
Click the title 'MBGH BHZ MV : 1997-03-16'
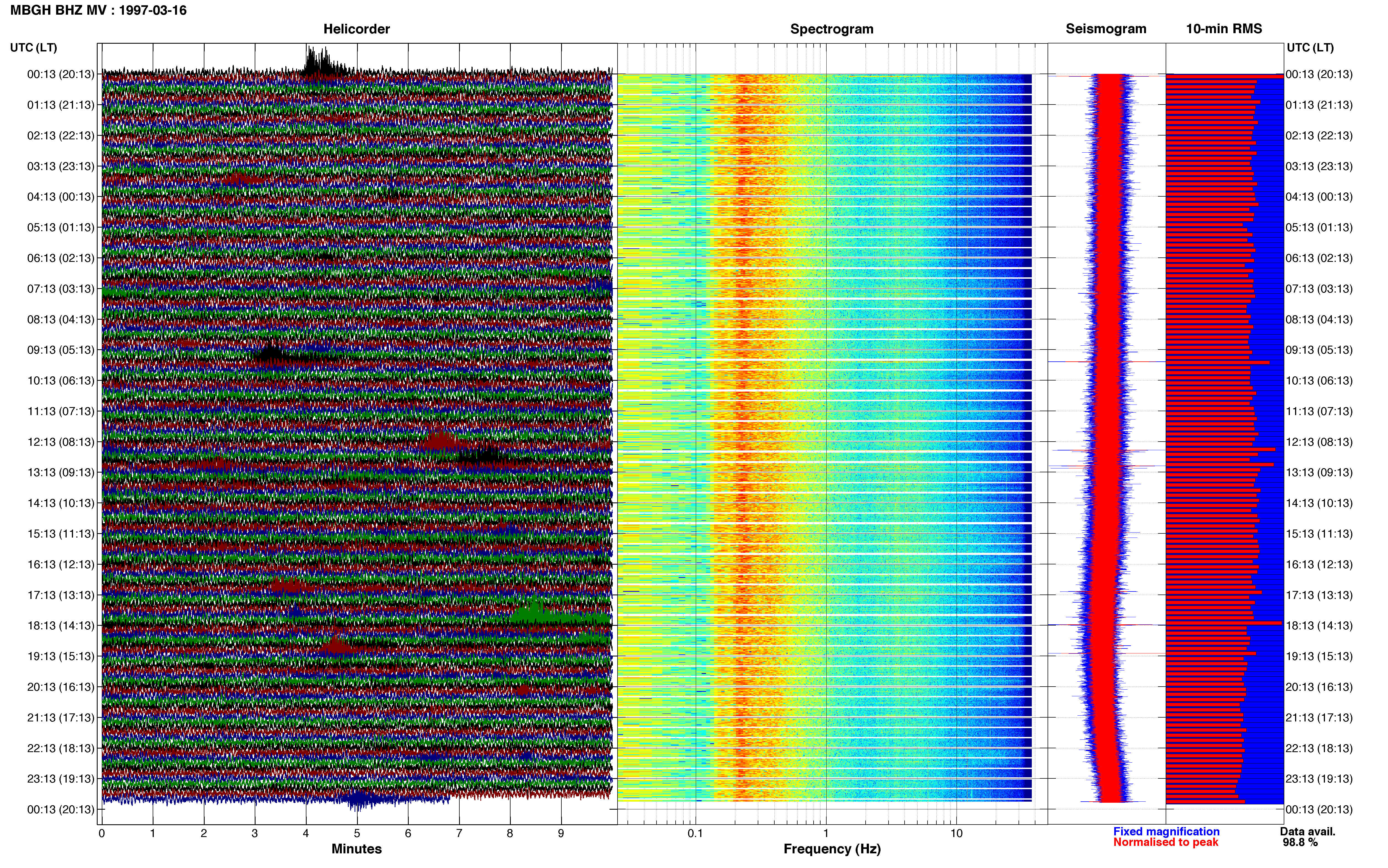tap(98, 10)
